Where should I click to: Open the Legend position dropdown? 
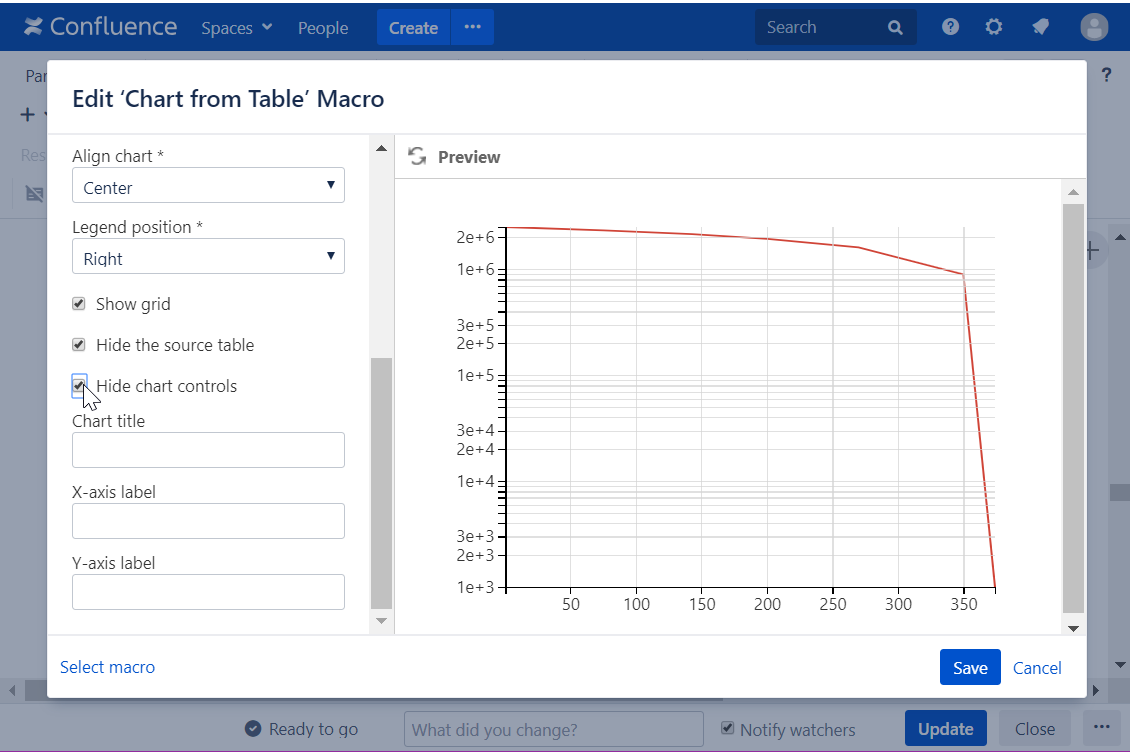coord(208,257)
